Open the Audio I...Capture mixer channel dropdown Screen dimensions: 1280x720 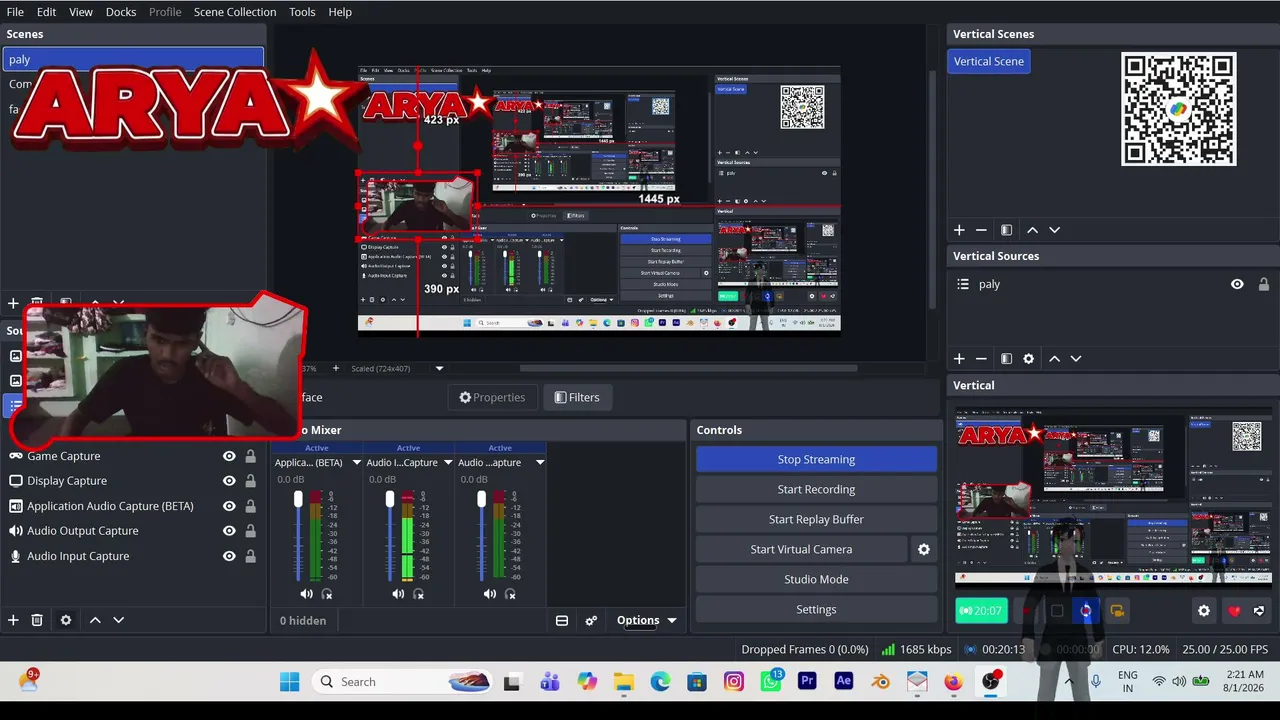tap(448, 463)
